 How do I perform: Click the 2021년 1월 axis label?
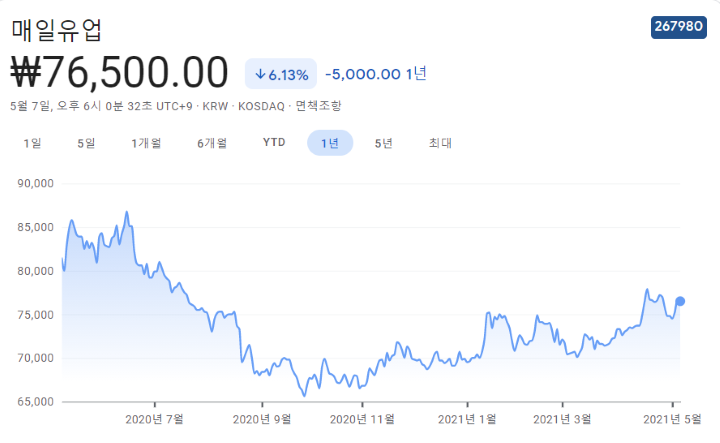467,419
